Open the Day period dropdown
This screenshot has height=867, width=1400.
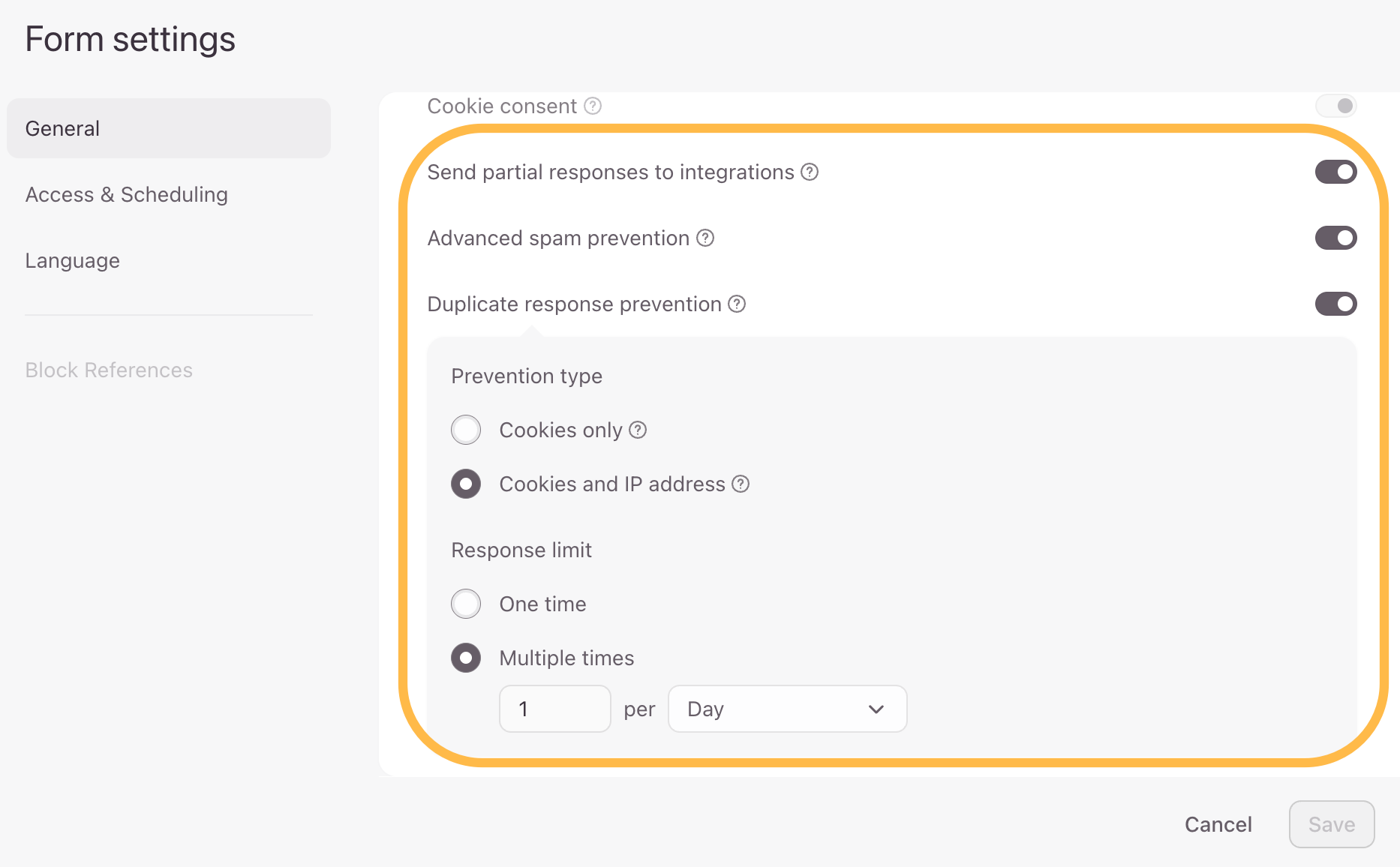pyautogui.click(x=787, y=709)
